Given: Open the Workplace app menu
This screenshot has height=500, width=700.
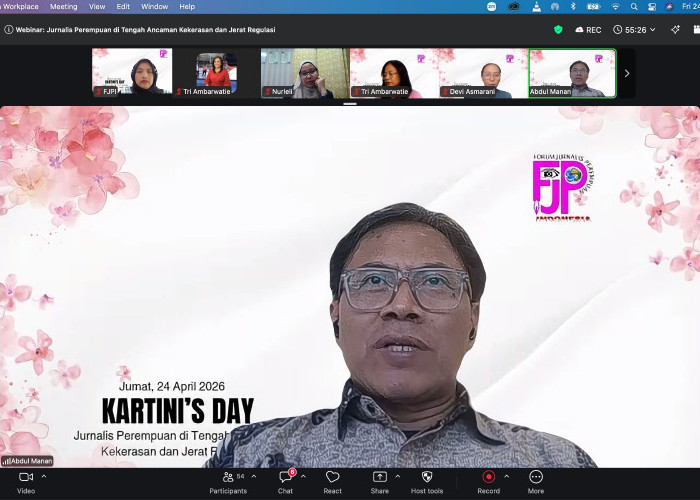Looking at the screenshot, I should pos(20,7).
